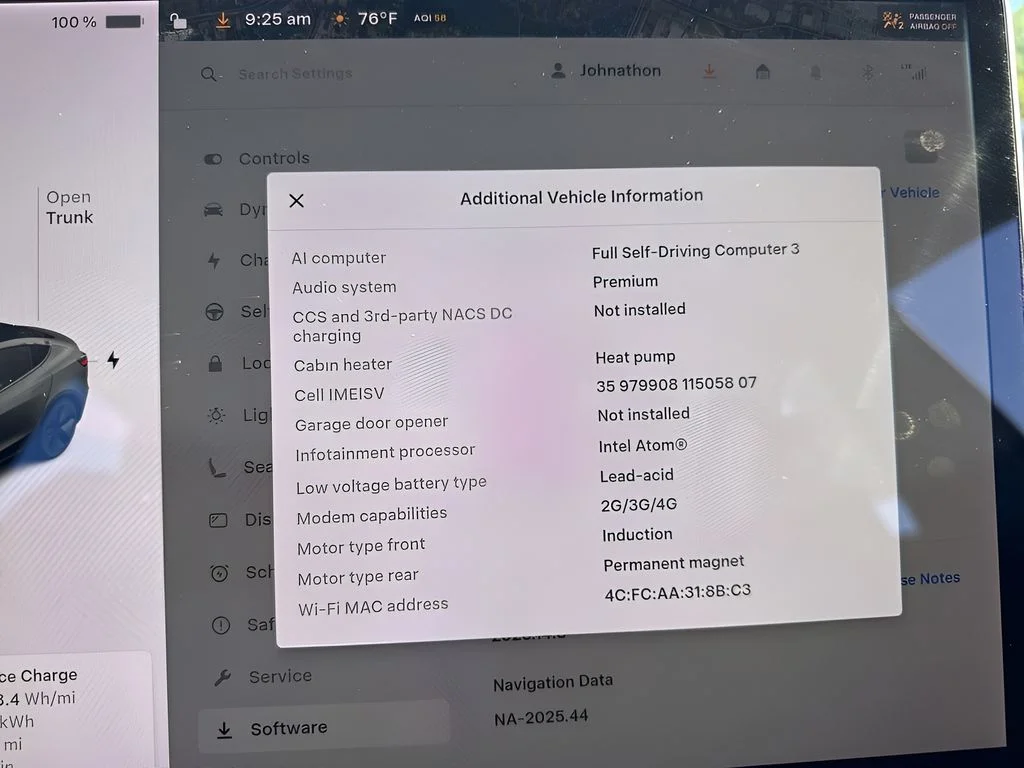Image resolution: width=1024 pixels, height=768 pixels.
Task: Tap the lock icon in status bar
Action: 178,21
